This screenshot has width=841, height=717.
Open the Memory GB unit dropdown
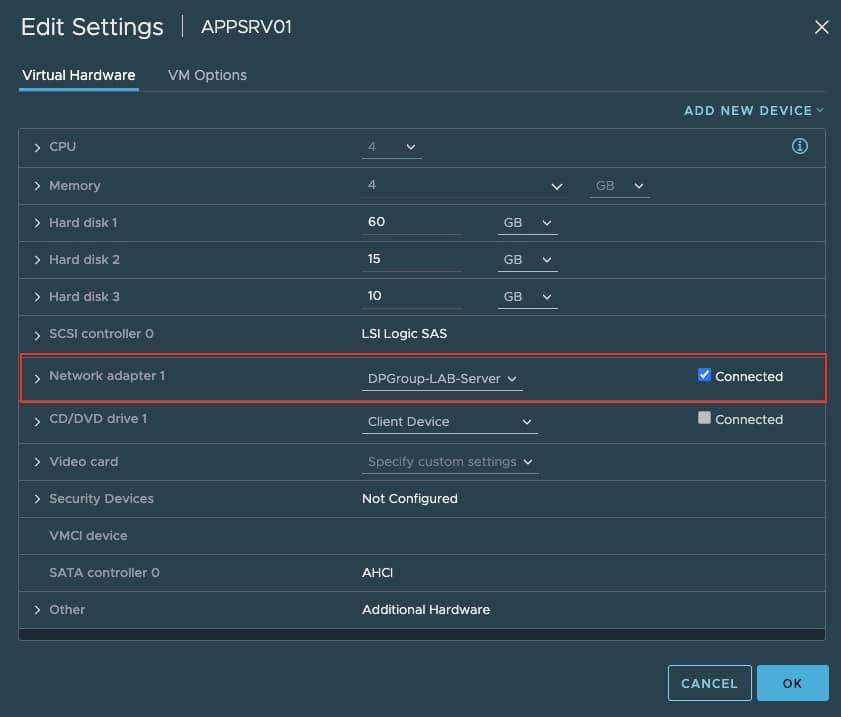[x=619, y=186]
